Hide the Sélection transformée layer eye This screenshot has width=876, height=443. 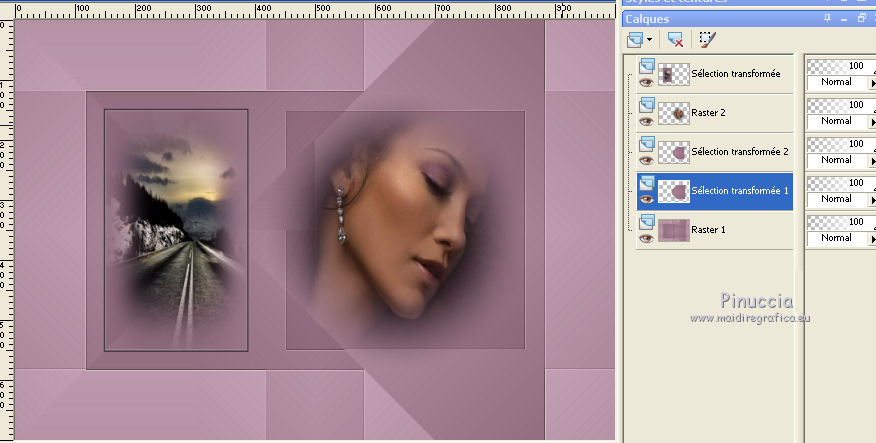click(646, 83)
